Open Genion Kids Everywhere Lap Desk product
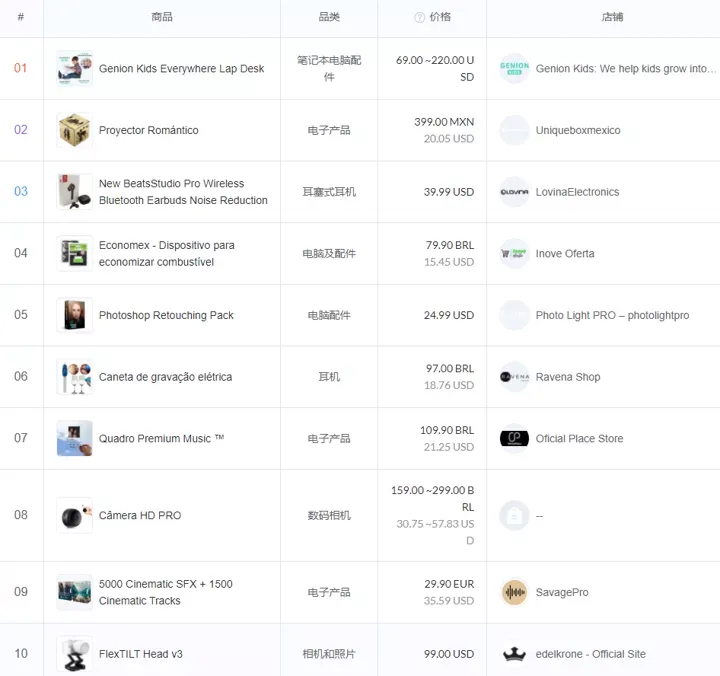The image size is (720, 676). click(x=181, y=68)
